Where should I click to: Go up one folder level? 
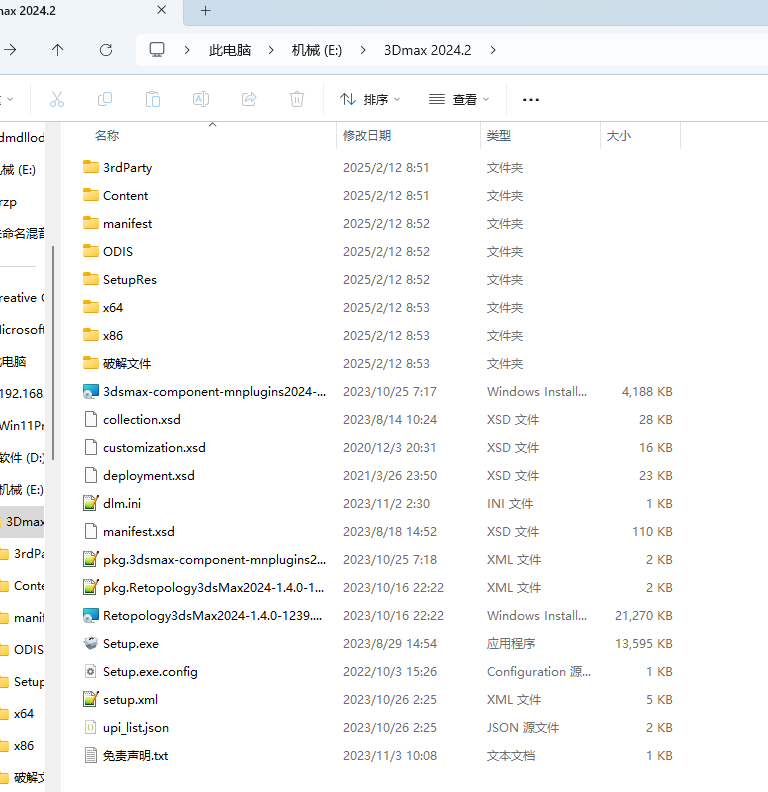(58, 50)
